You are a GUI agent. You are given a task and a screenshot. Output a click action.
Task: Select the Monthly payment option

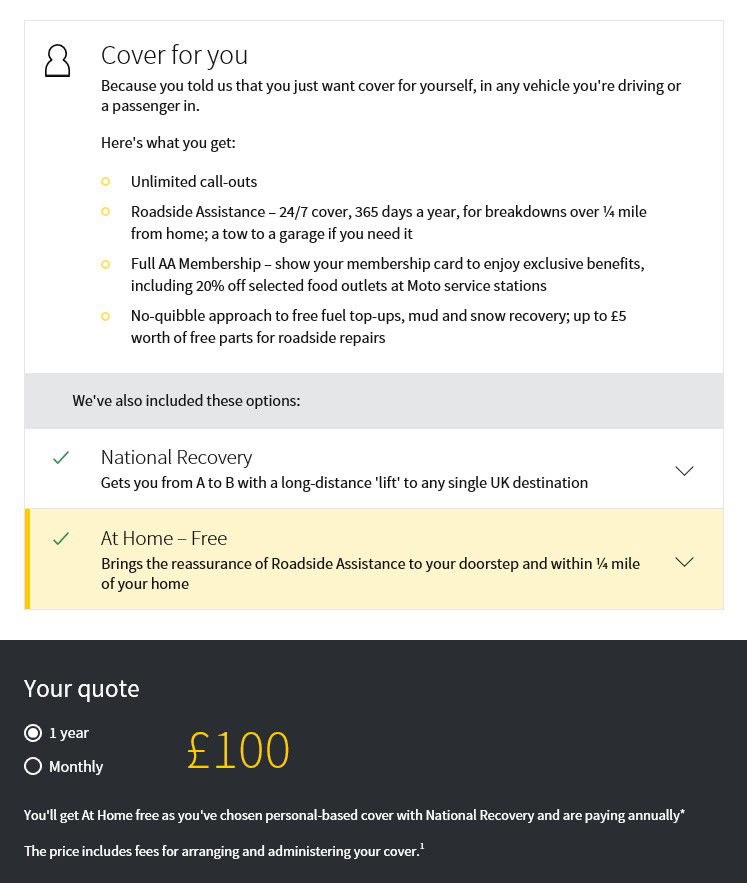(33, 766)
